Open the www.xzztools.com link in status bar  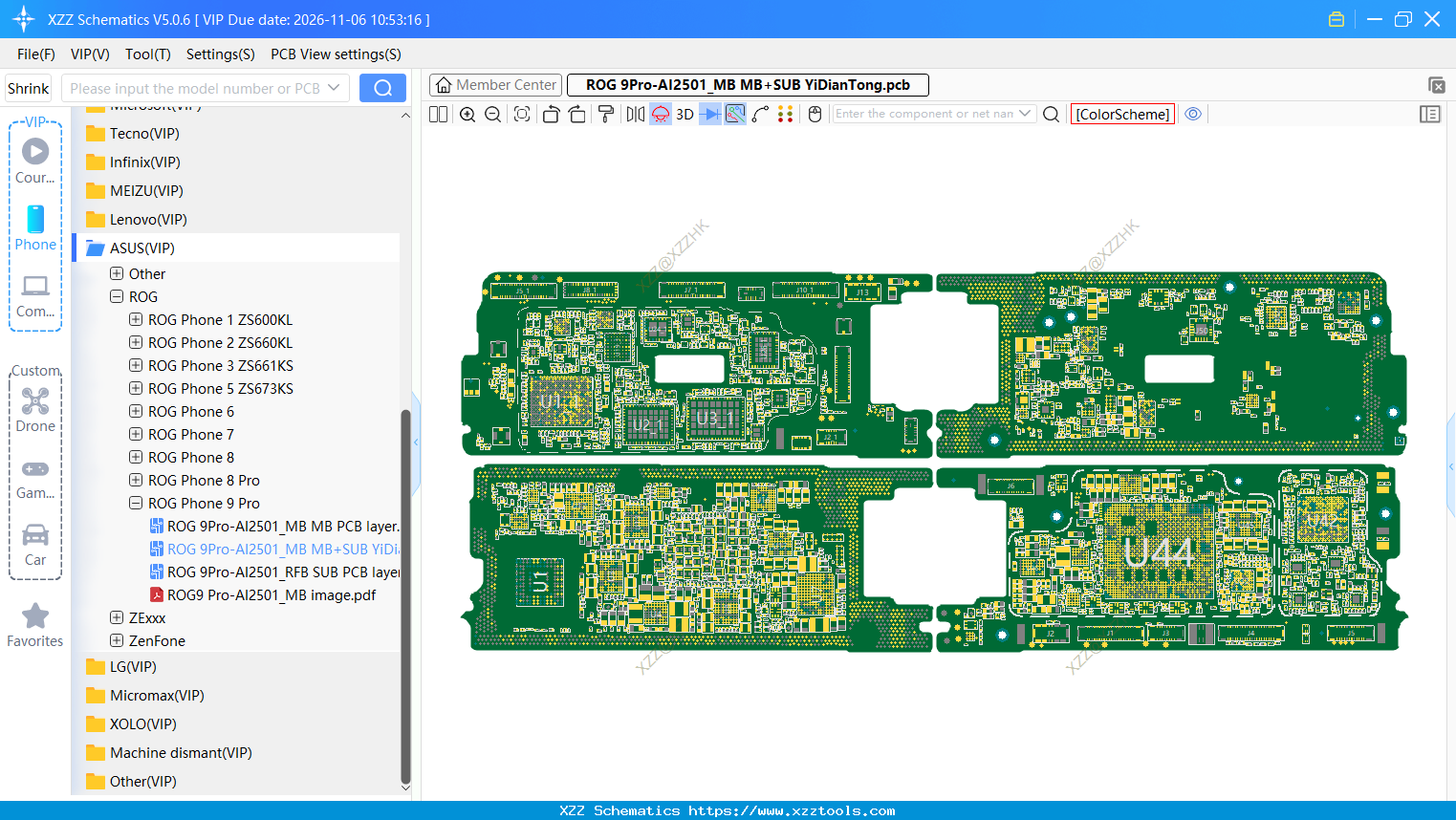792,810
